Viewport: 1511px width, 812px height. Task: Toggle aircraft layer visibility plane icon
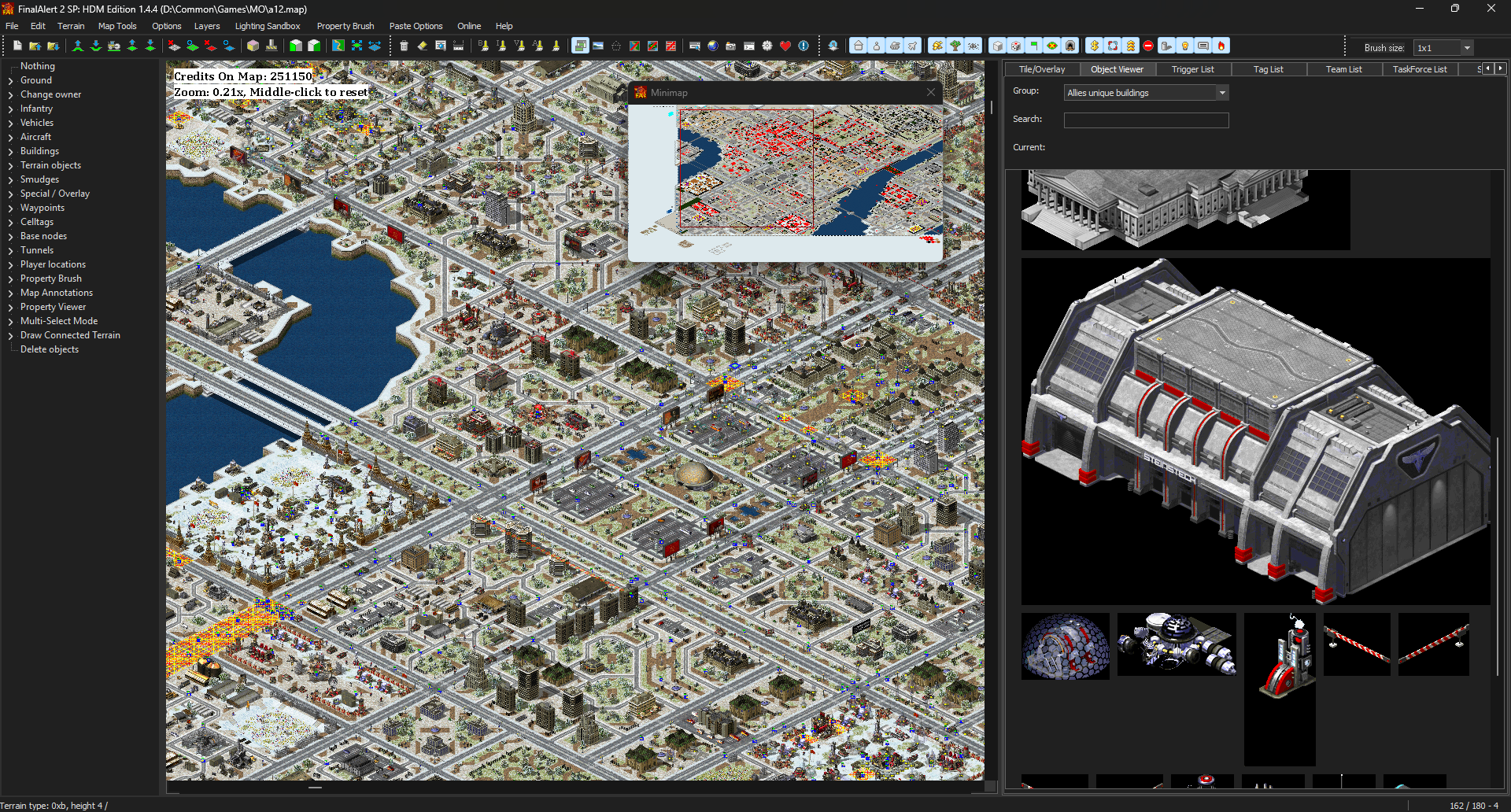point(913,46)
